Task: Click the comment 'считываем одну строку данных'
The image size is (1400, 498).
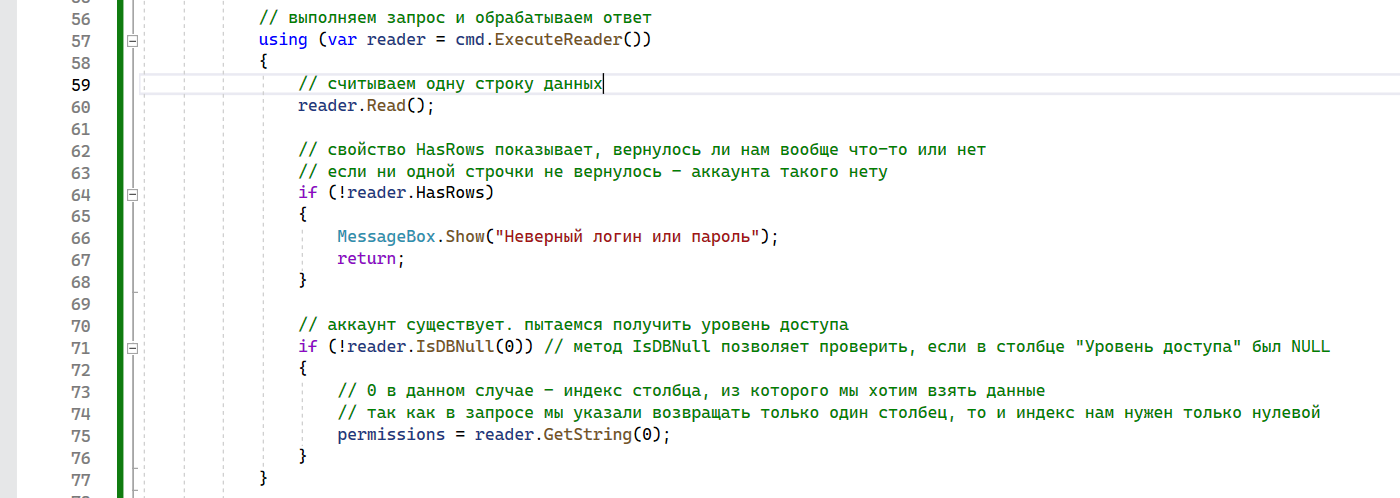Action: [450, 84]
